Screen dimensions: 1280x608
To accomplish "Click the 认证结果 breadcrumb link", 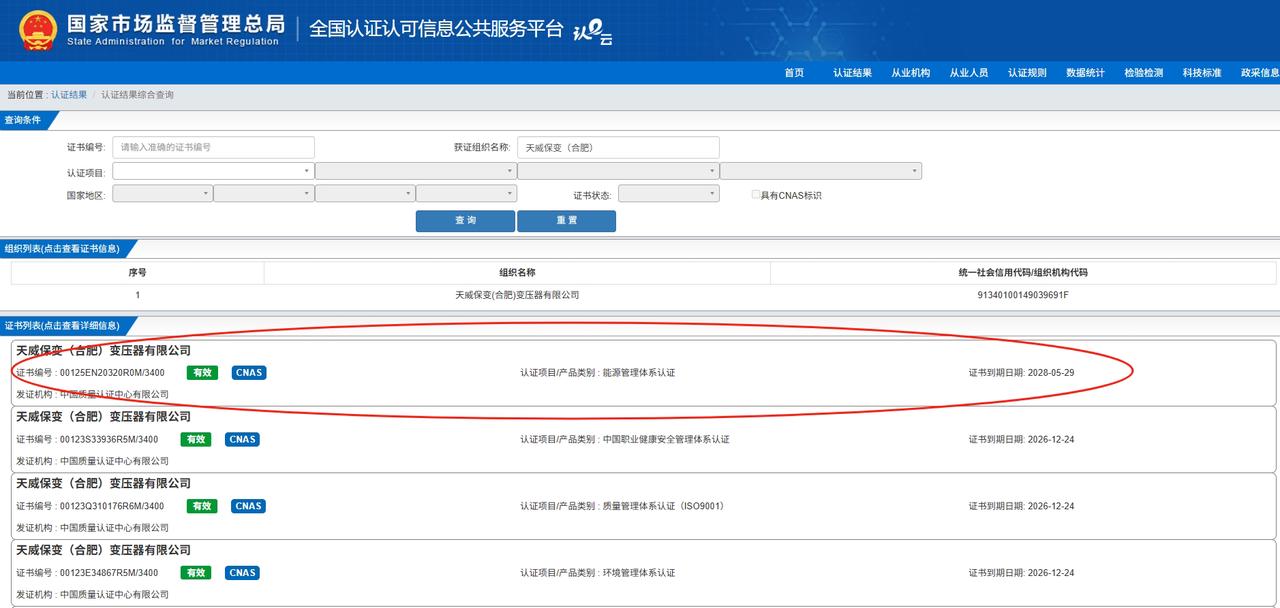I will click(69, 95).
